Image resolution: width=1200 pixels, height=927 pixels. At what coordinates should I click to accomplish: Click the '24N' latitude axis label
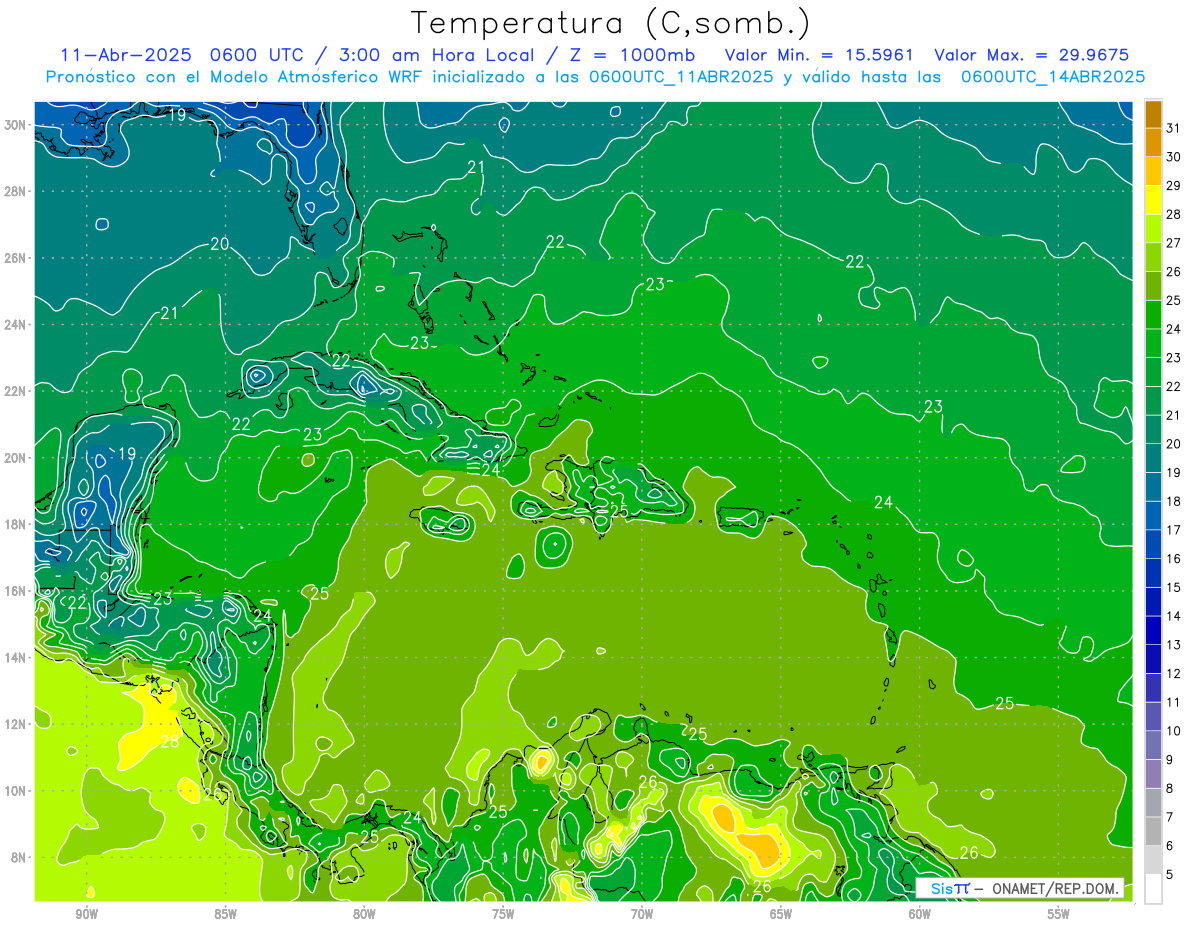17,325
